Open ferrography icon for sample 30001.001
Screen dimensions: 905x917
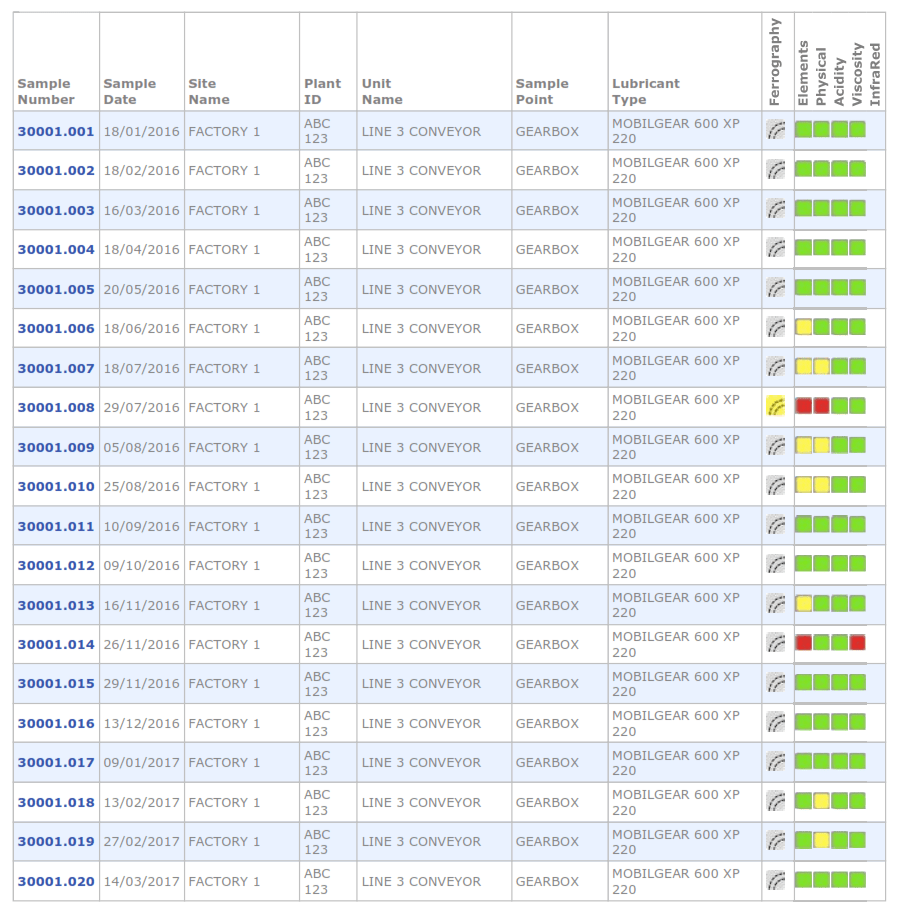(x=776, y=130)
